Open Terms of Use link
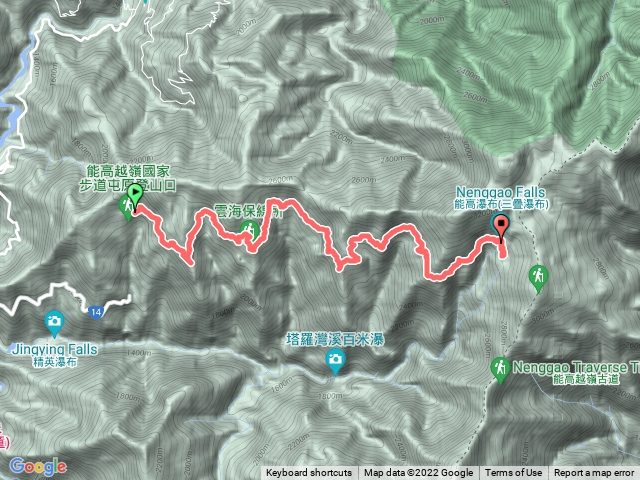Image resolution: width=640 pixels, height=480 pixels. 513,473
